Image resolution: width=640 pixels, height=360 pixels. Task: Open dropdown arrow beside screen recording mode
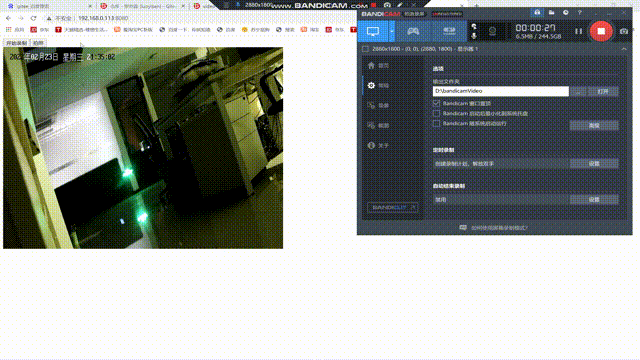coord(392,31)
